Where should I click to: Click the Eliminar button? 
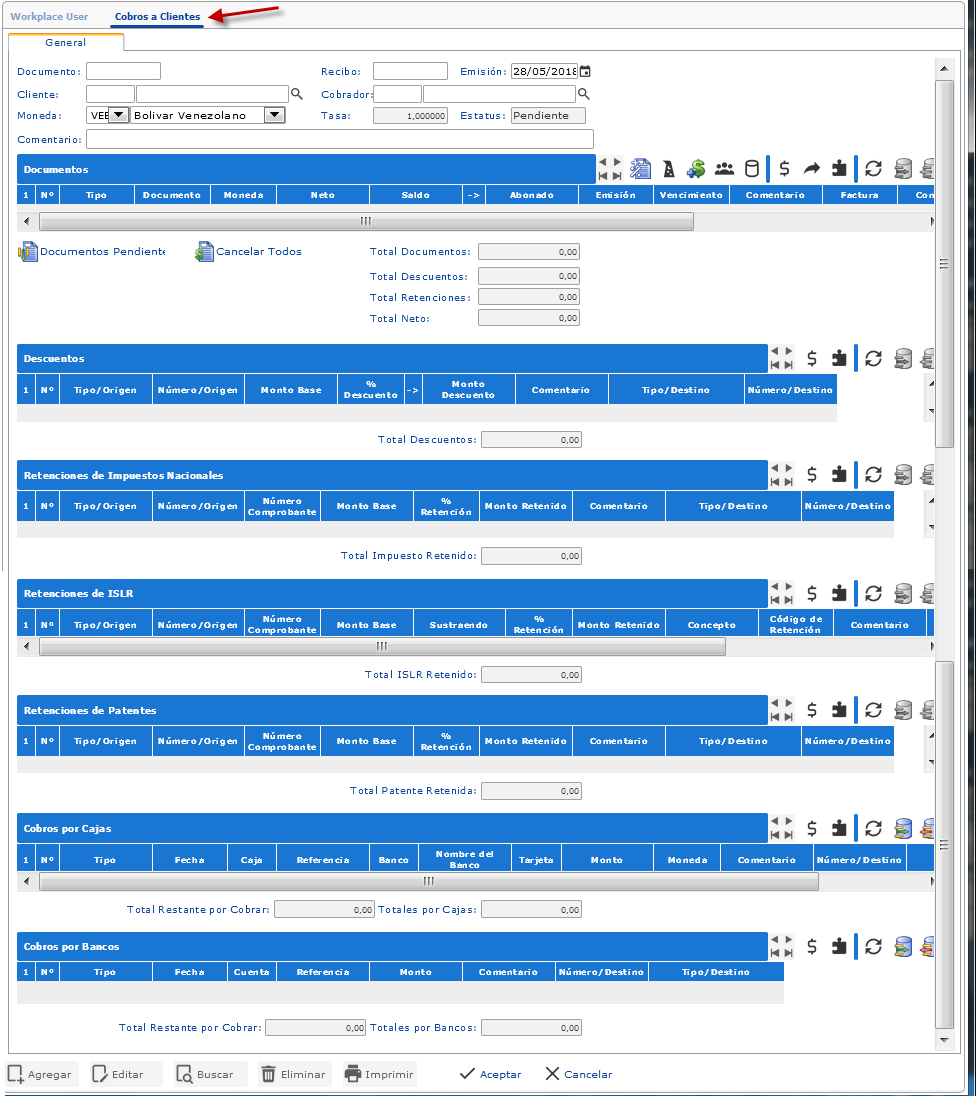294,1074
